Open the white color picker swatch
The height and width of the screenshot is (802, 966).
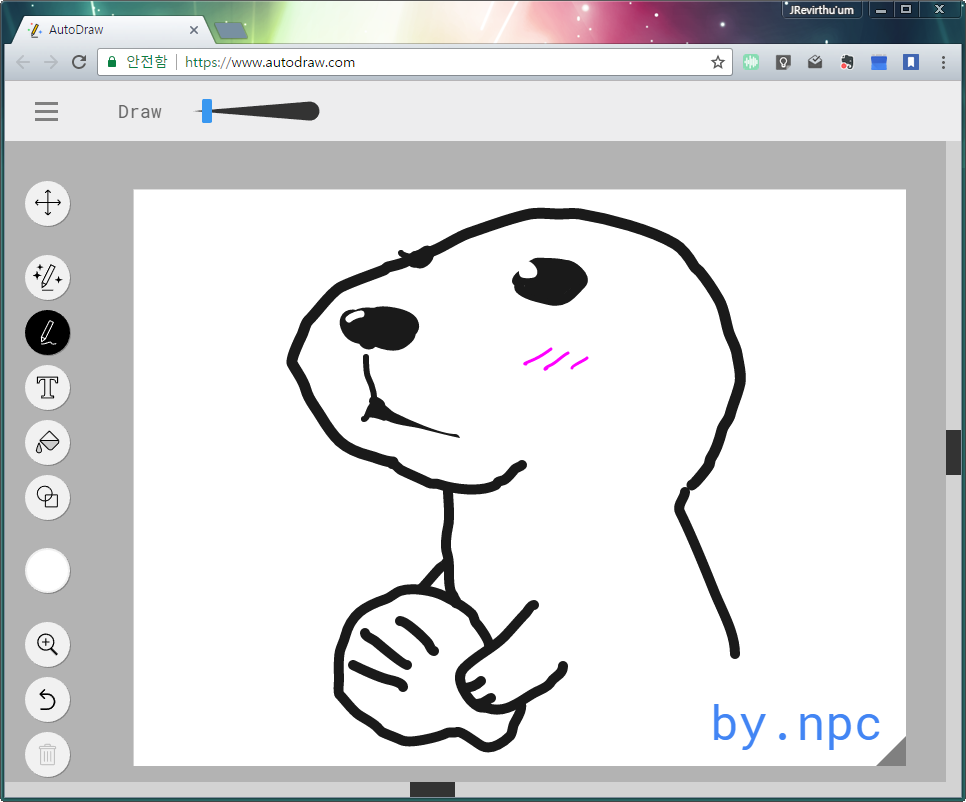tap(47, 571)
